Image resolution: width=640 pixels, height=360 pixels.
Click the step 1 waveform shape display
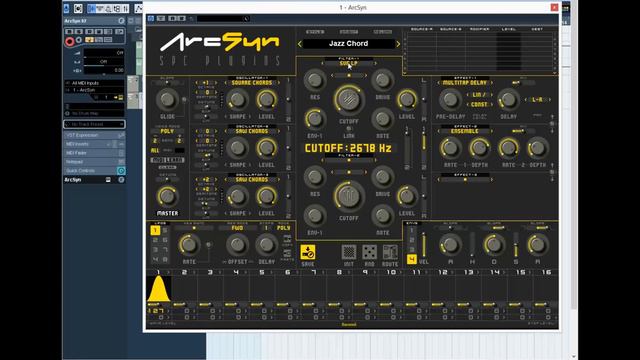pyautogui.click(x=159, y=289)
